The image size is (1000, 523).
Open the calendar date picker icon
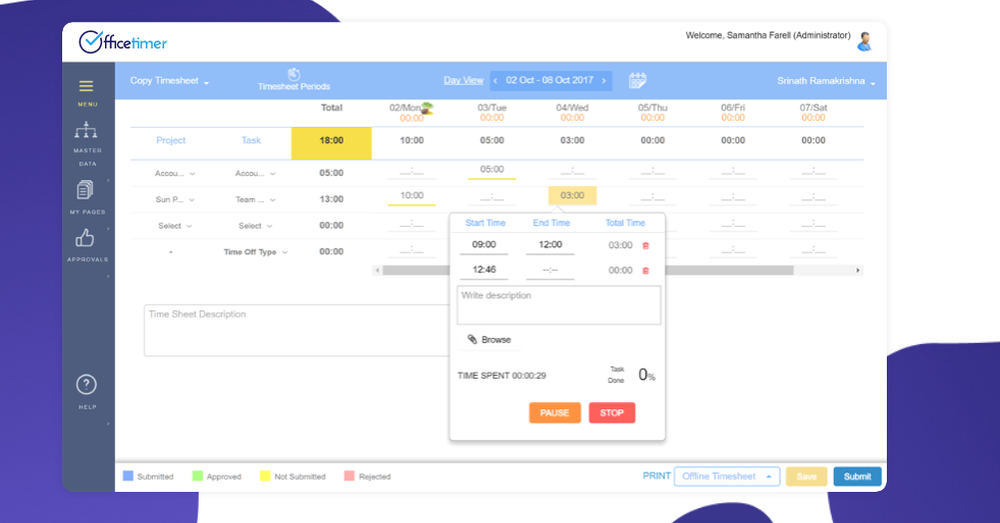tap(637, 80)
